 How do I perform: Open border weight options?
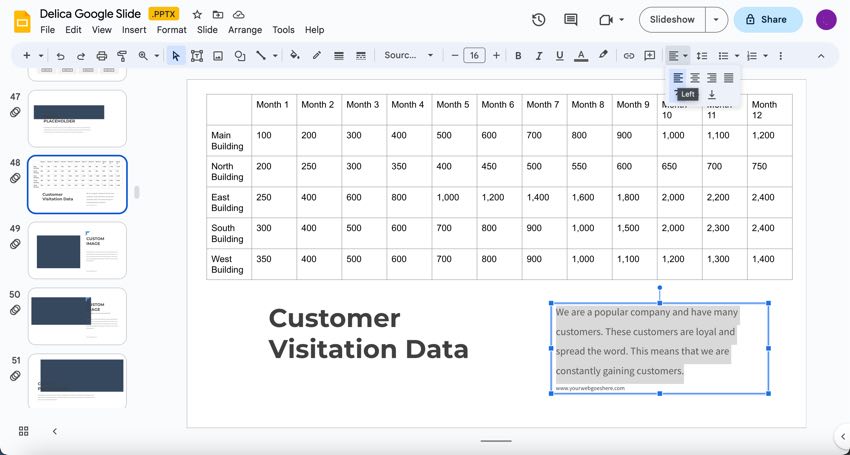pos(339,56)
